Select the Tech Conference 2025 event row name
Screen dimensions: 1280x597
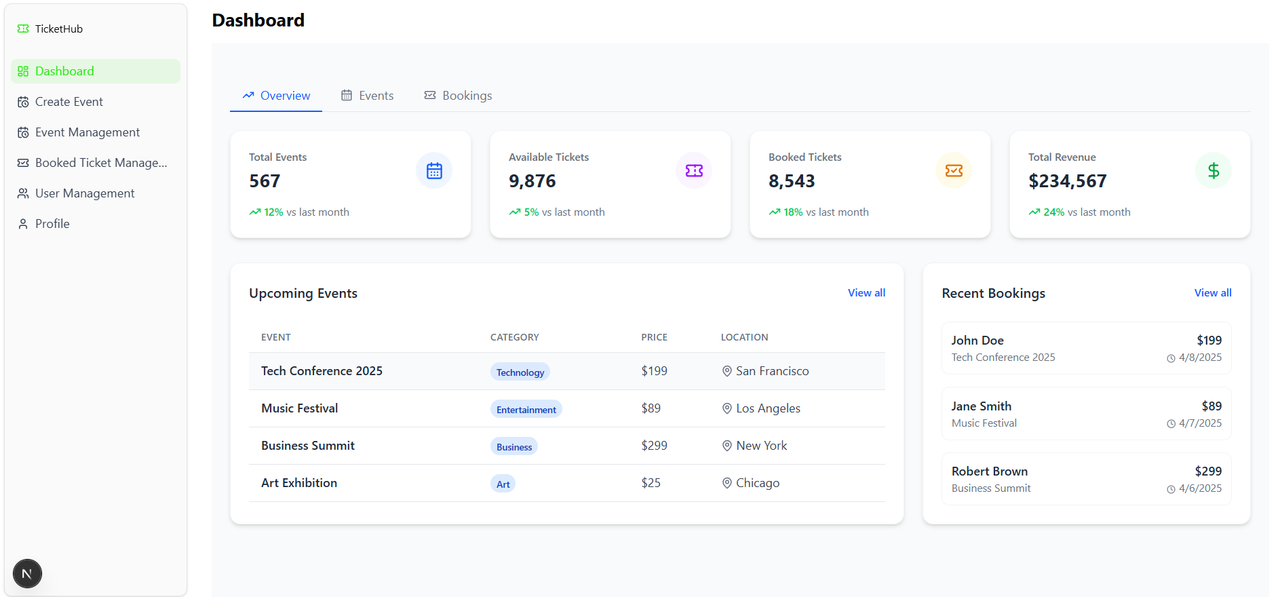click(x=322, y=371)
